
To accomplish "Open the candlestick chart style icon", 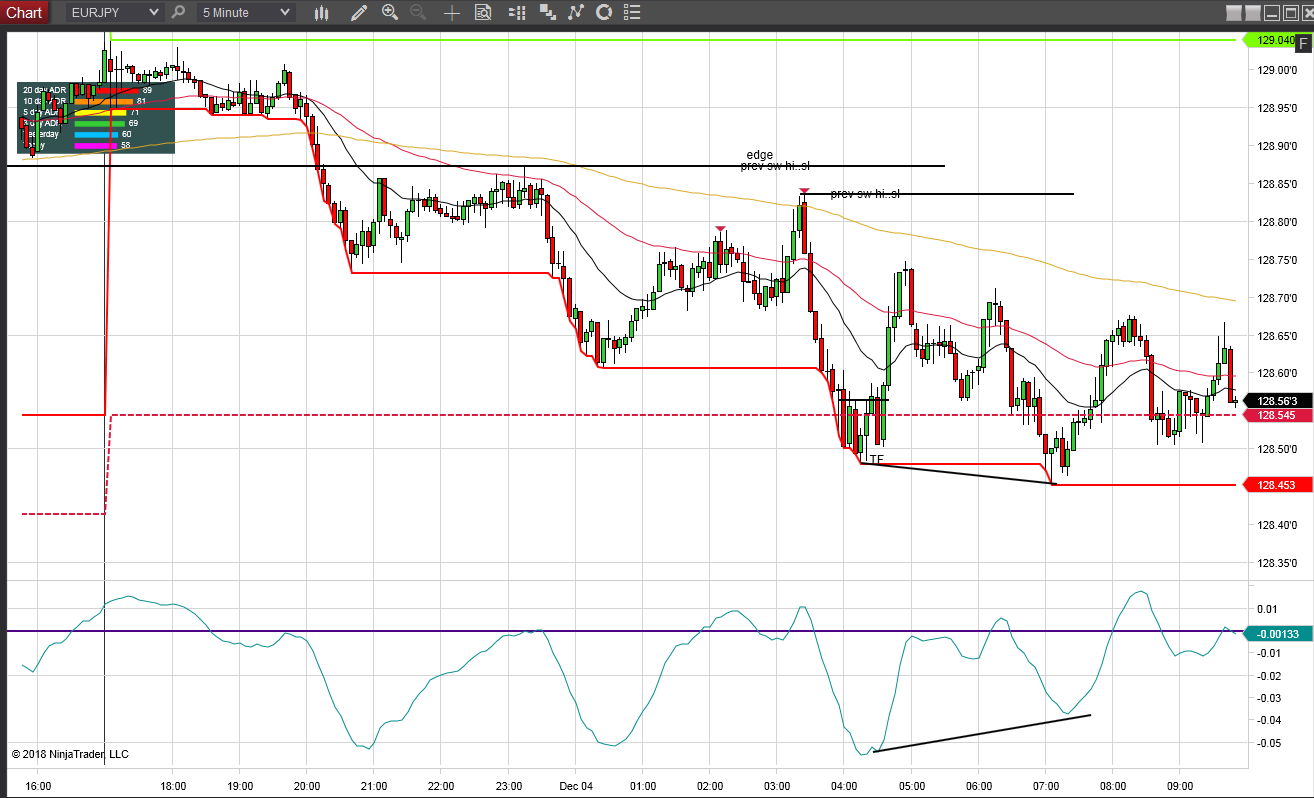I will tap(321, 13).
